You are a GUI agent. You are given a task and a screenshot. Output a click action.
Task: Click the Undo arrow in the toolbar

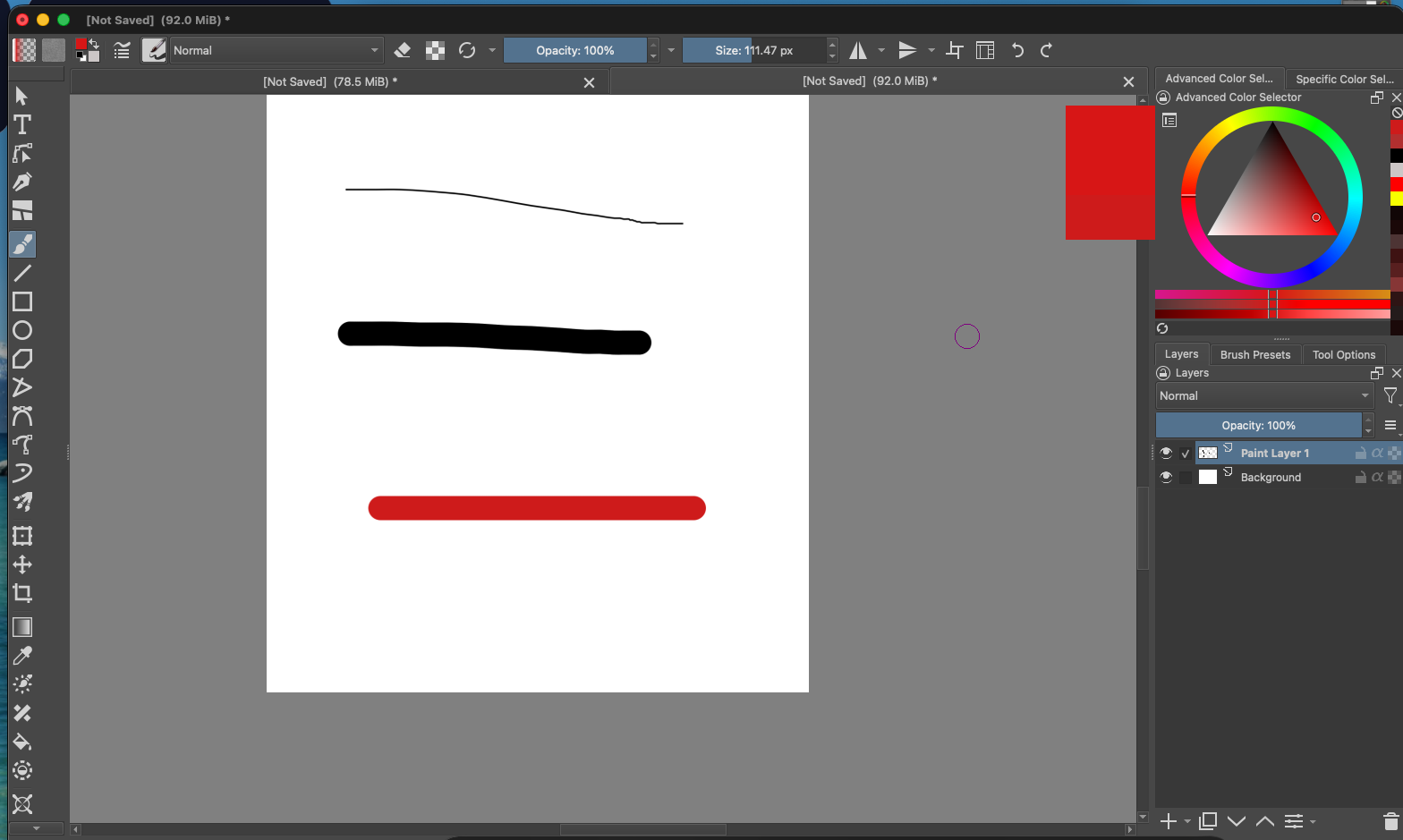(1017, 50)
